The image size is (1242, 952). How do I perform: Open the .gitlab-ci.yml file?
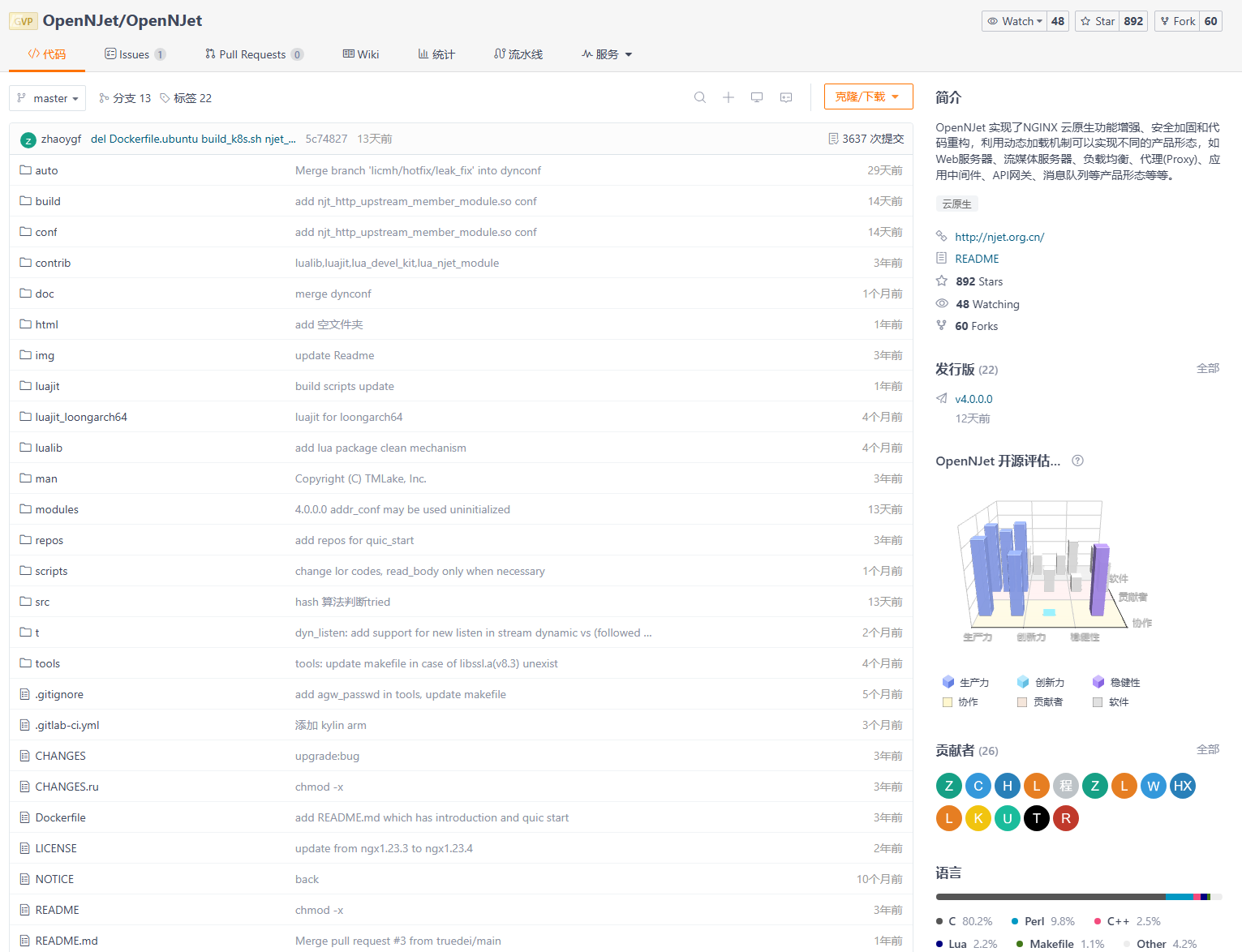coord(67,725)
